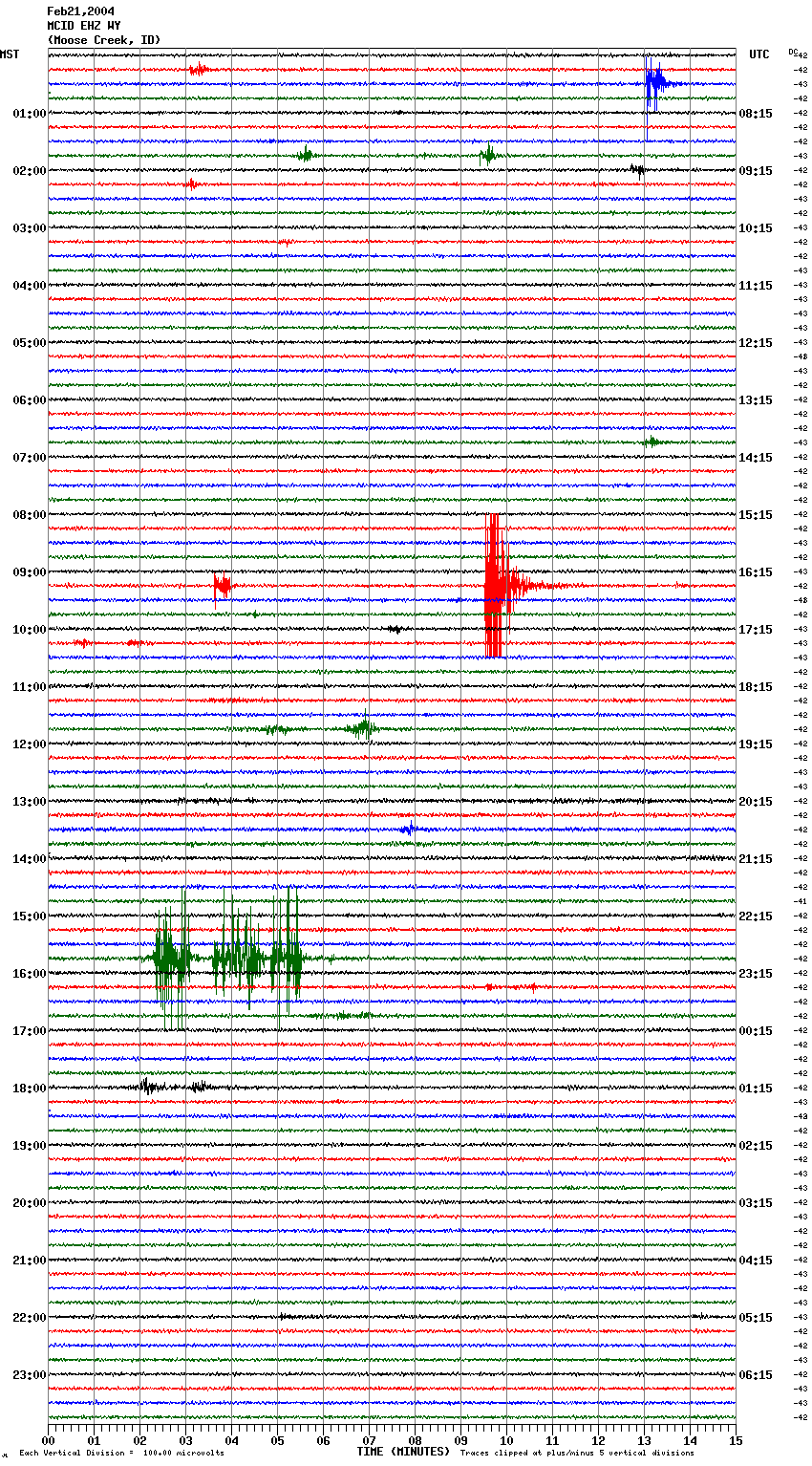
Task: Click the 11:15 UTC time label
Action: [756, 286]
